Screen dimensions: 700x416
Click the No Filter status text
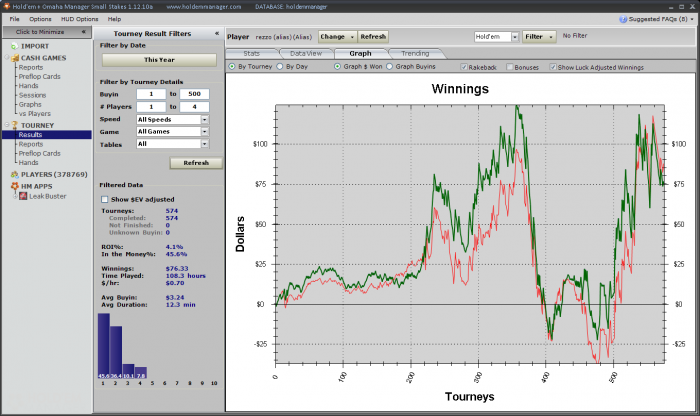point(575,36)
